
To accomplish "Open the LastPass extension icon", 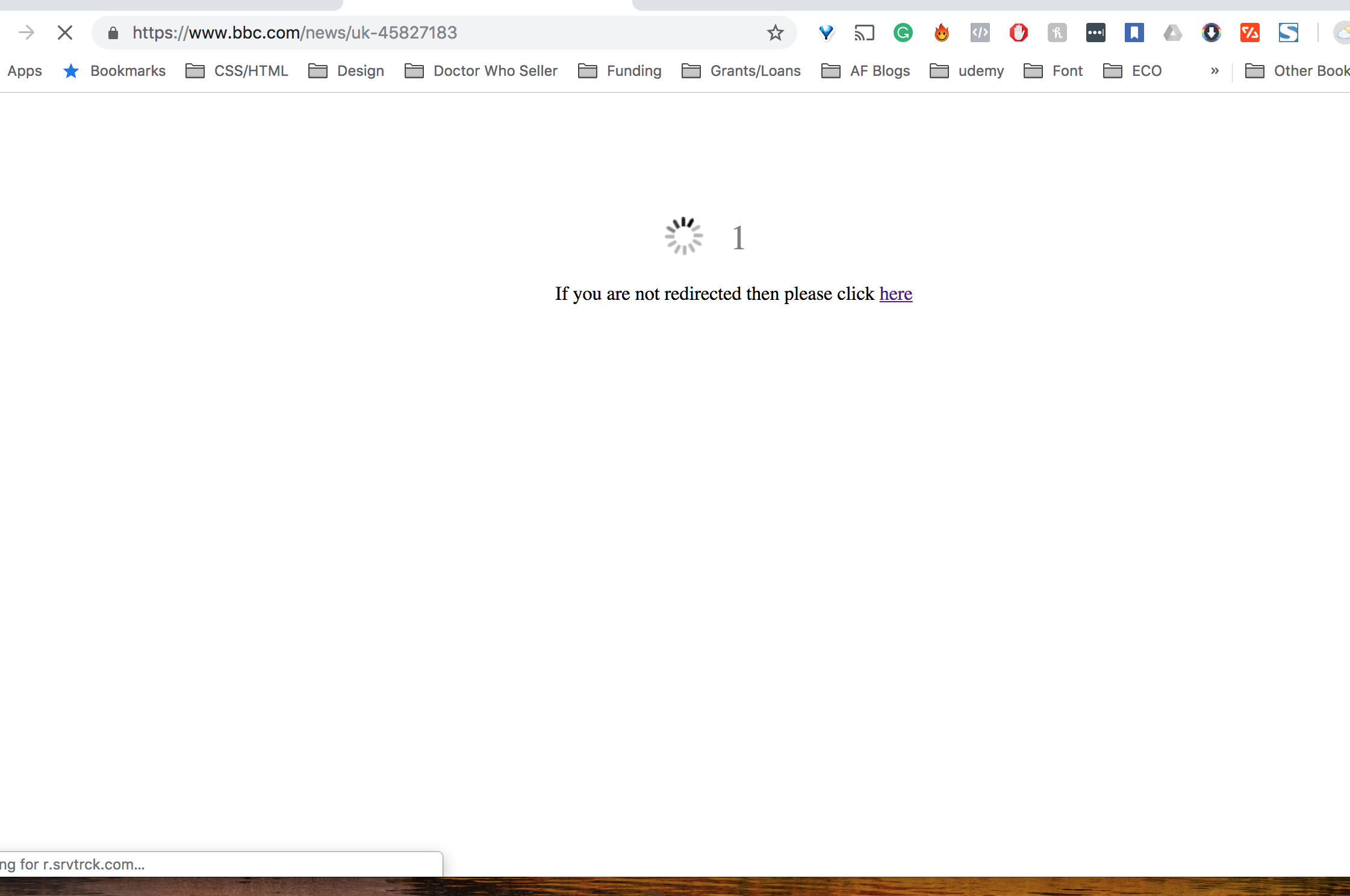I will (1095, 33).
